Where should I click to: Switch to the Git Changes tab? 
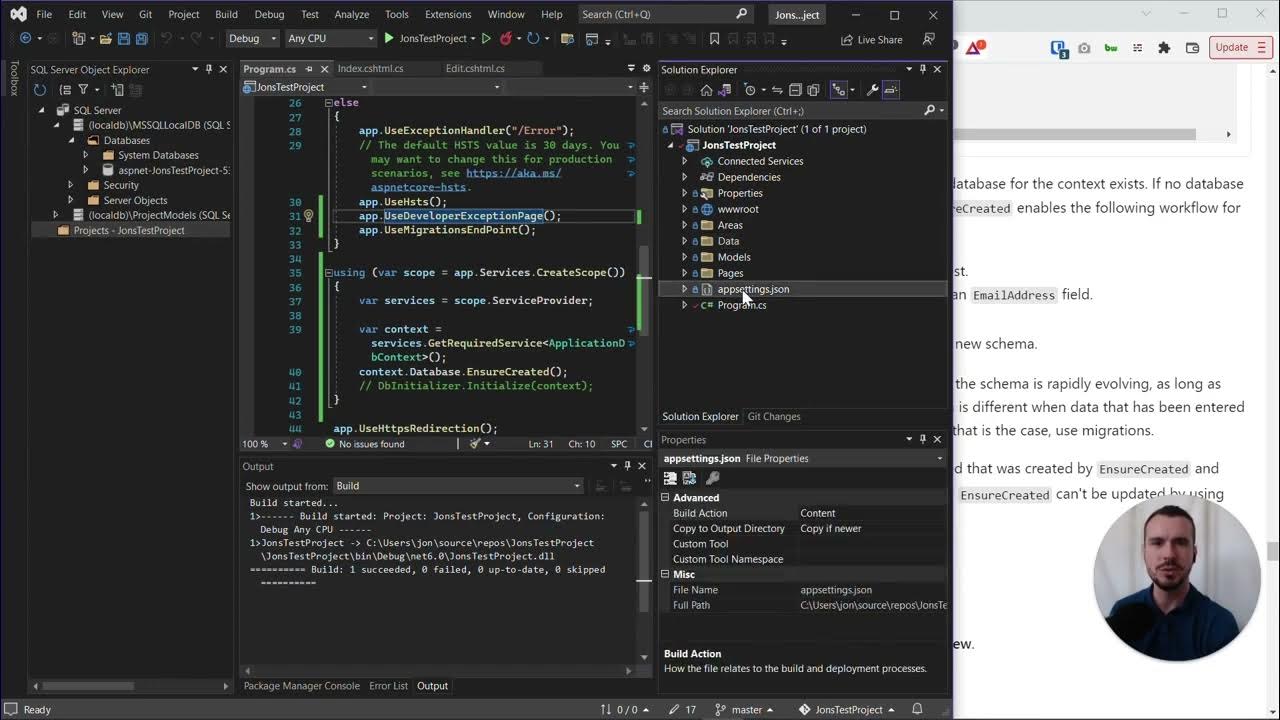pos(774,416)
